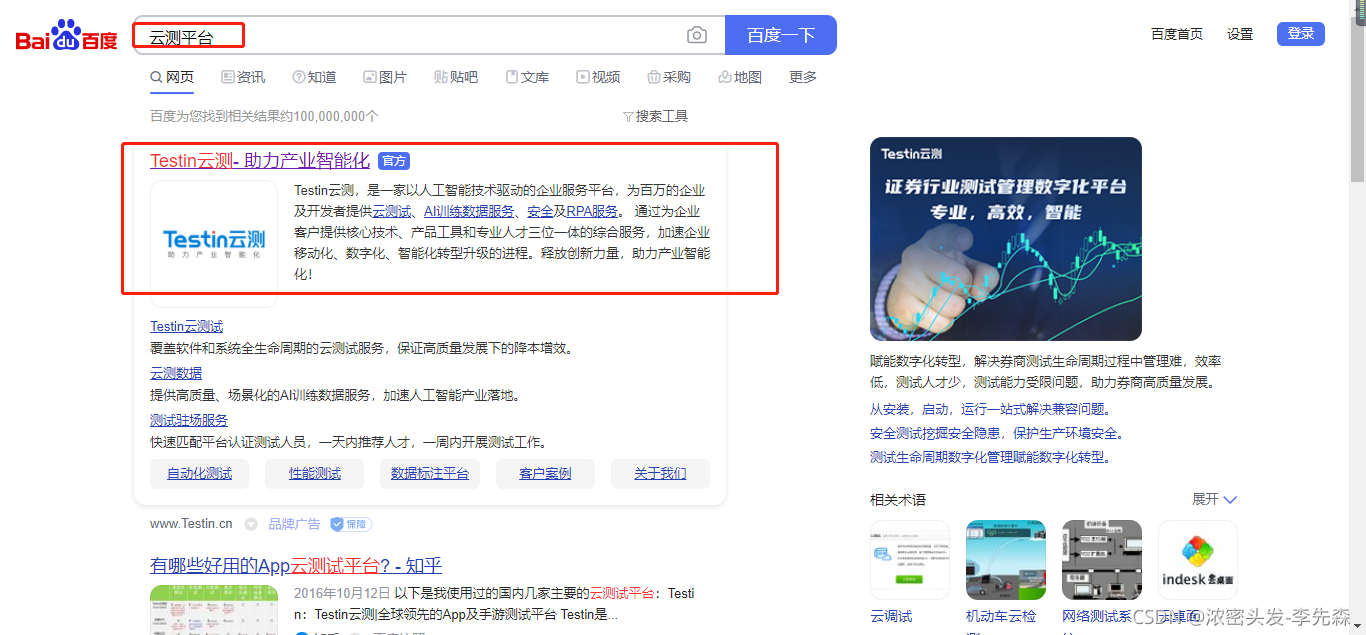Click the 品牌广告 label

[x=294, y=523]
